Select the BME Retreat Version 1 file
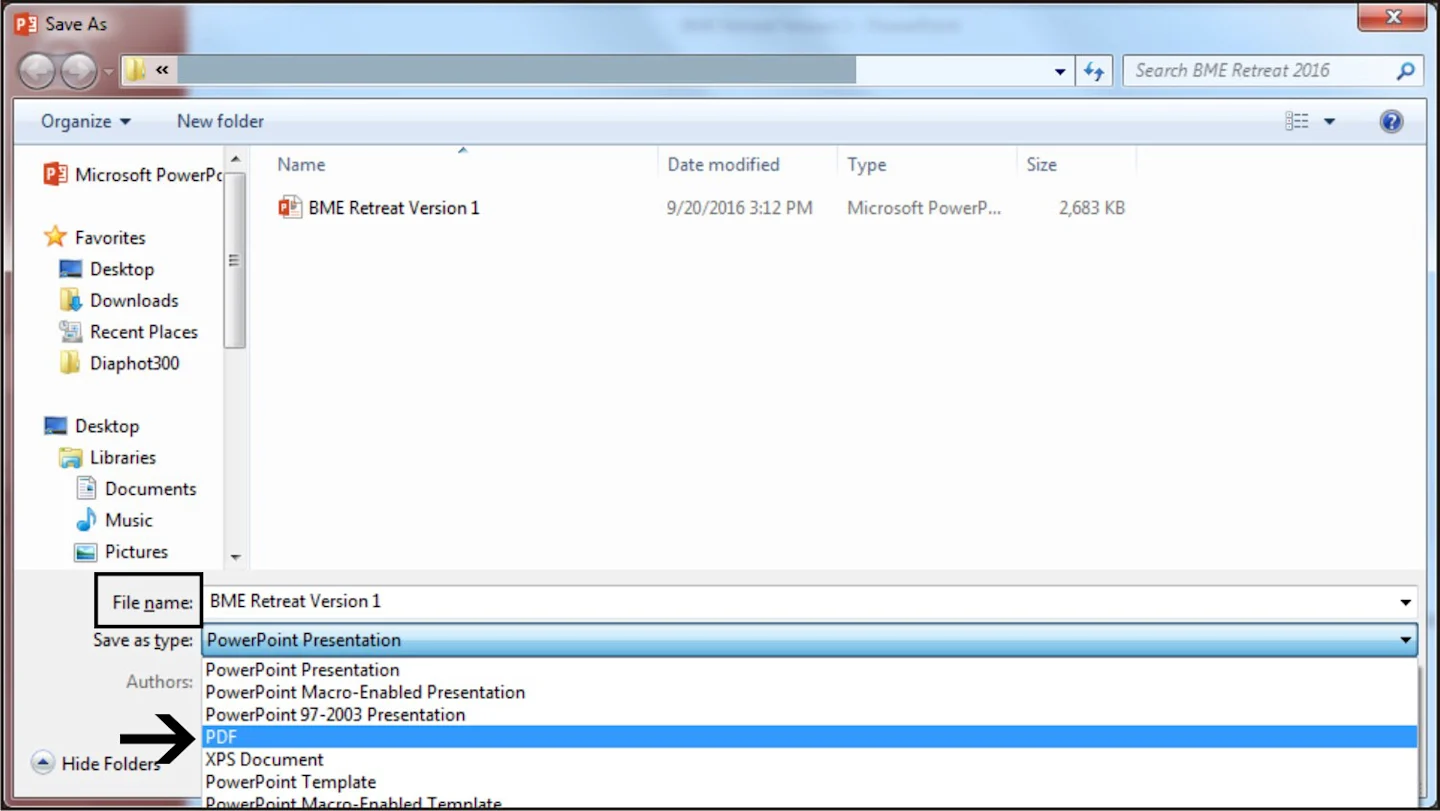The height and width of the screenshot is (811, 1440). 394,208
